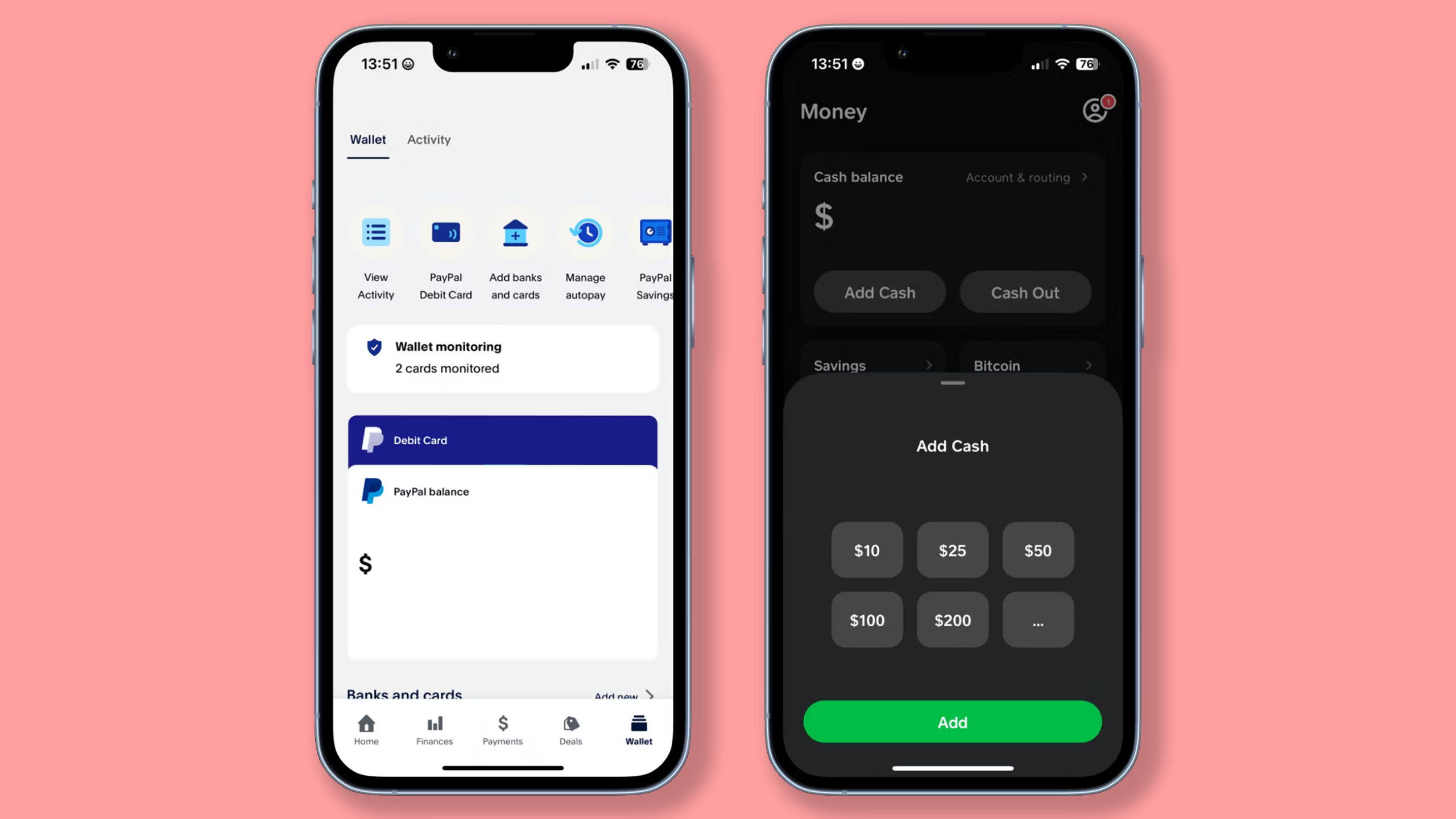Viewport: 1456px width, 819px height.
Task: Tap the more options button in Add Cash
Action: [1038, 619]
